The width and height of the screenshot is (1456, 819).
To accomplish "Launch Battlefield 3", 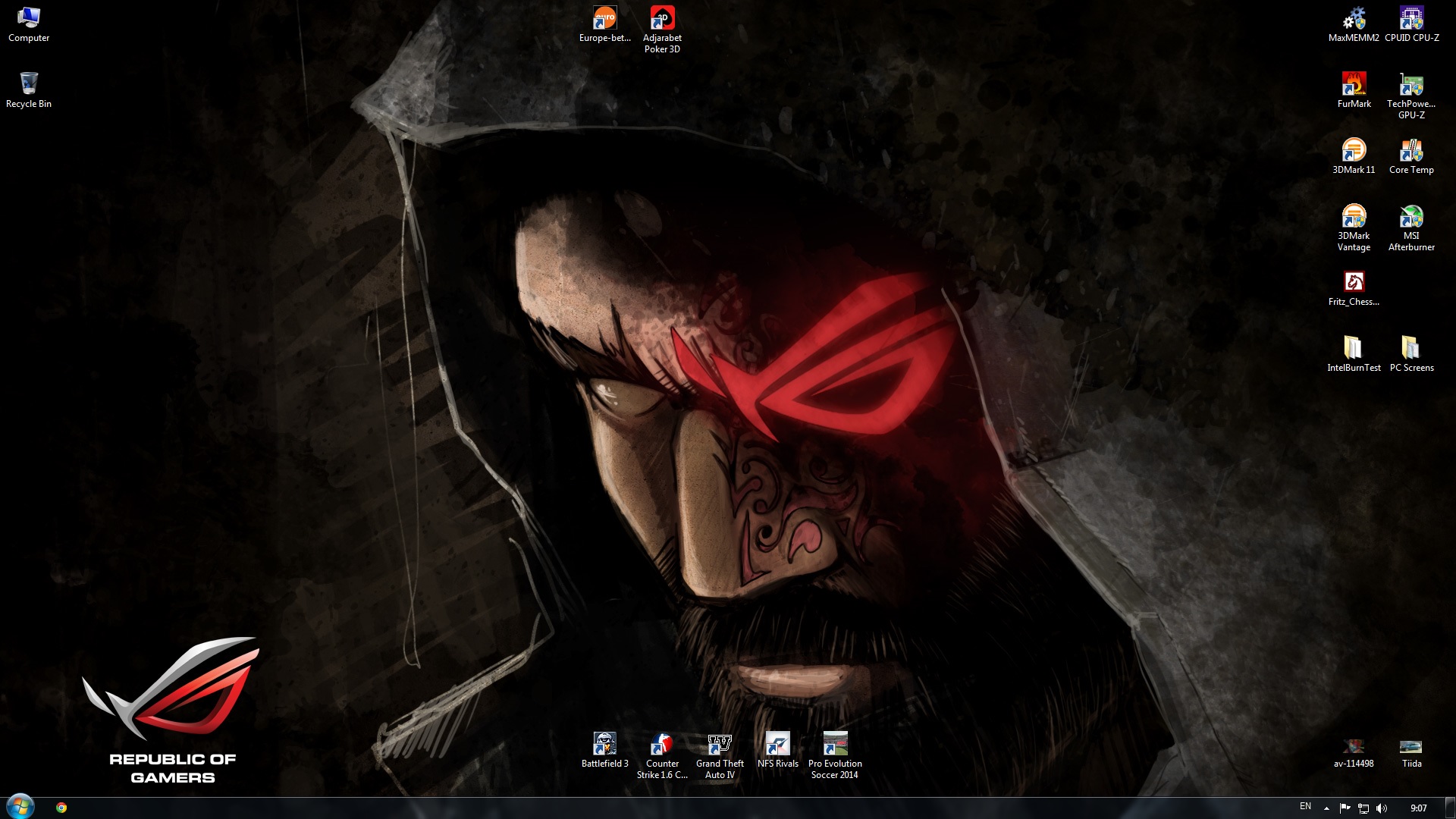I will (605, 750).
